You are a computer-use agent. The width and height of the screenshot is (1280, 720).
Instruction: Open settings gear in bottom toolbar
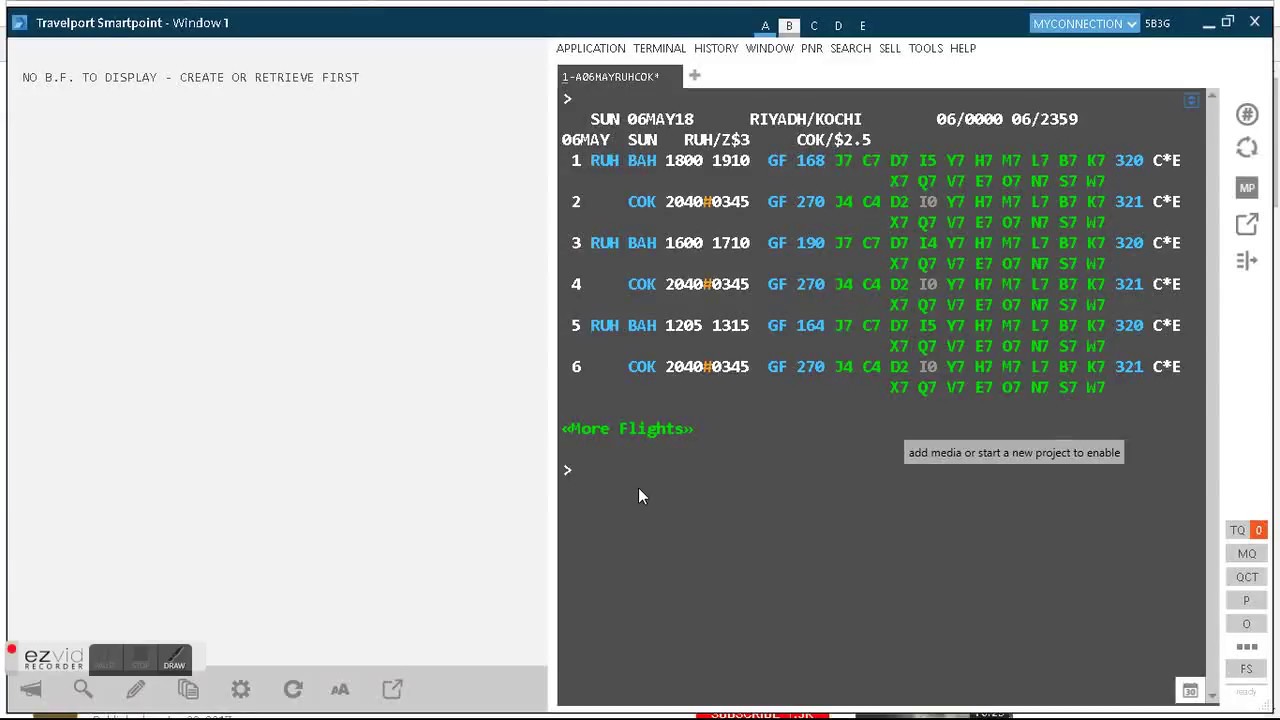(x=240, y=689)
